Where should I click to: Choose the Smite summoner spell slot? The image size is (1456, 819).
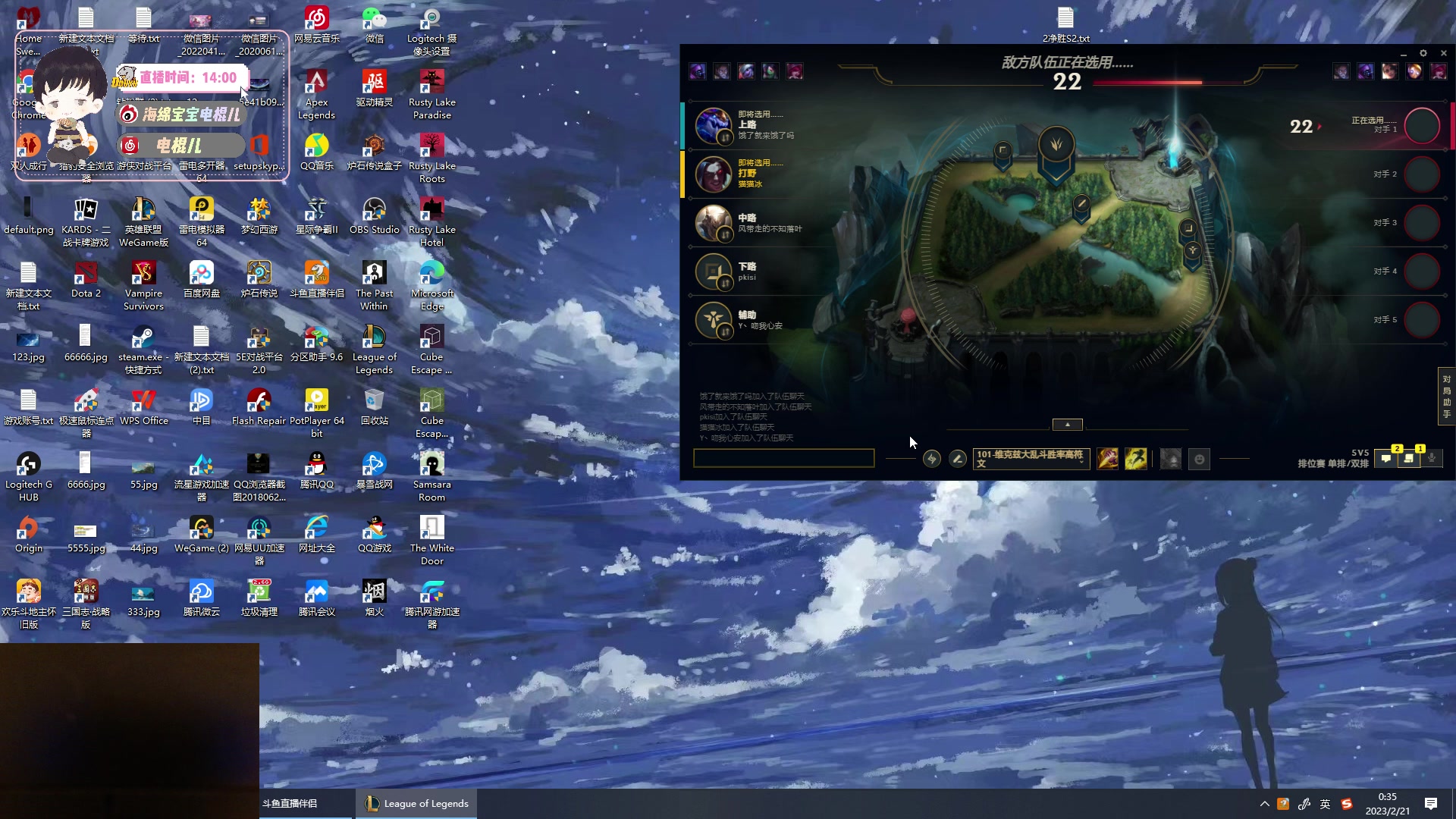click(x=1108, y=459)
